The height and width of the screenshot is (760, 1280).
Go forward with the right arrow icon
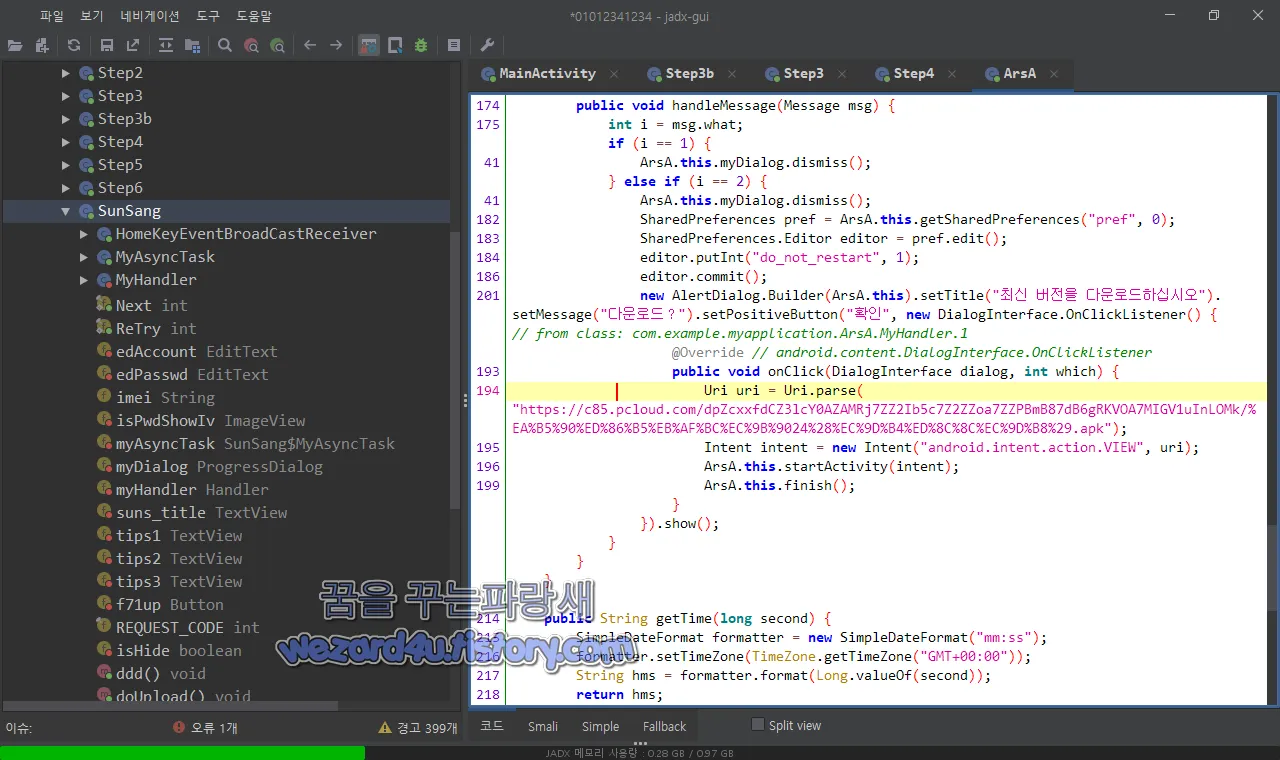(336, 45)
